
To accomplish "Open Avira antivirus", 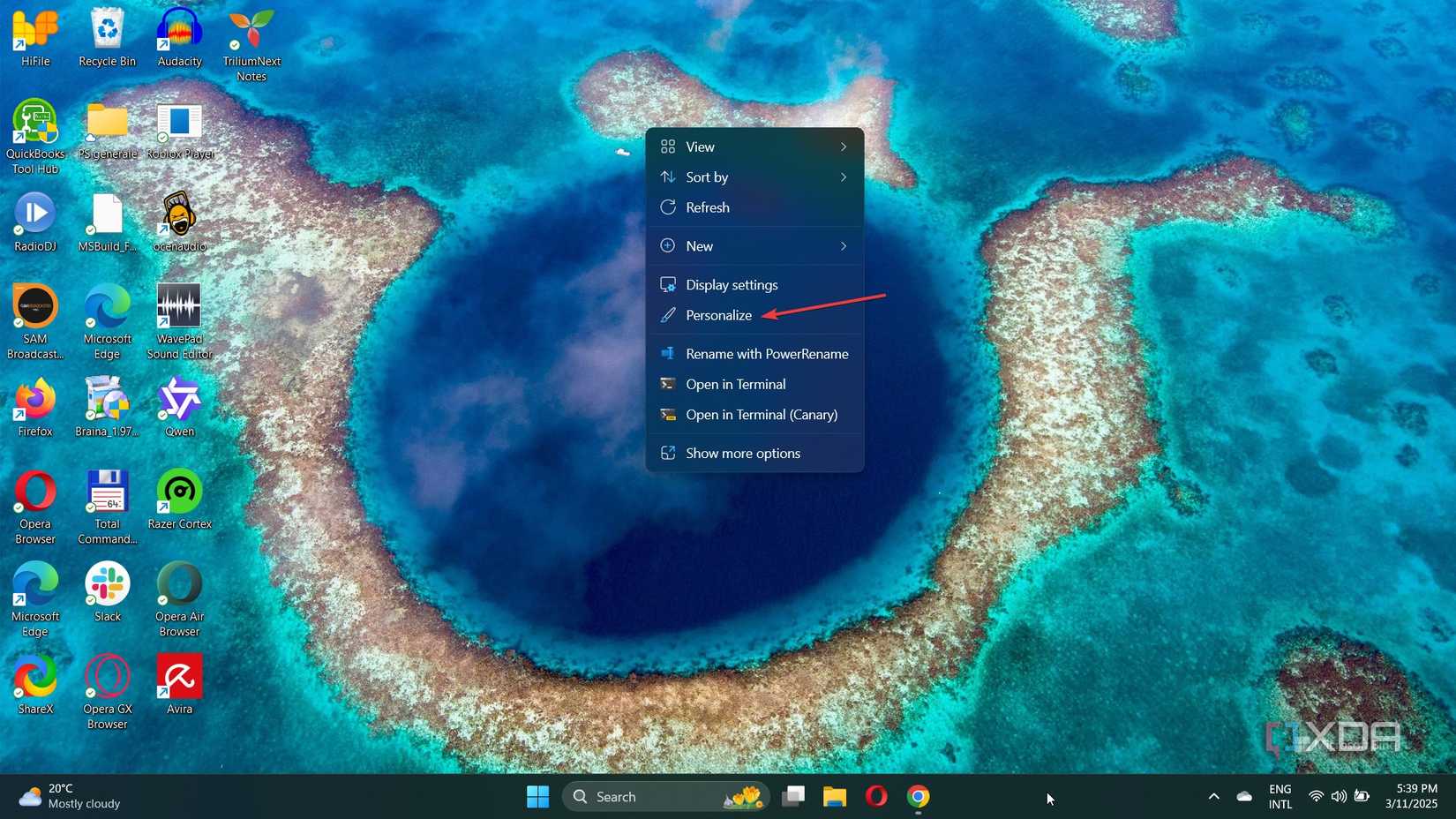I will 179,675.
